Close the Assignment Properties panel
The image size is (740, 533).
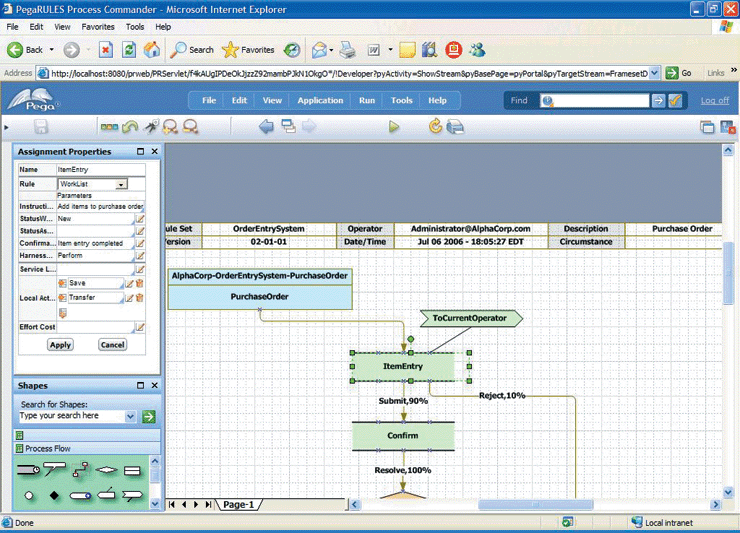click(154, 151)
